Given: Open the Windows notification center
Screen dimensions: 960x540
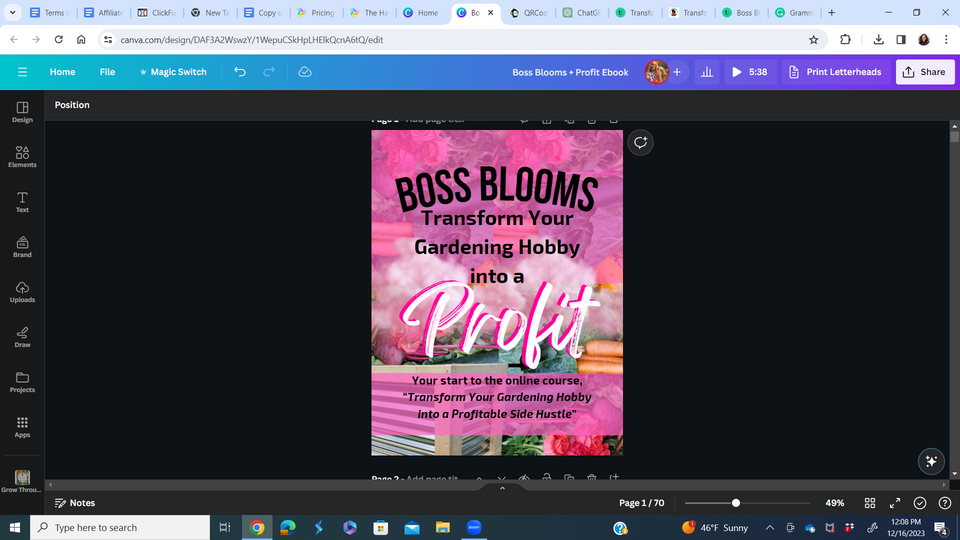Looking at the screenshot, I should tap(942, 528).
